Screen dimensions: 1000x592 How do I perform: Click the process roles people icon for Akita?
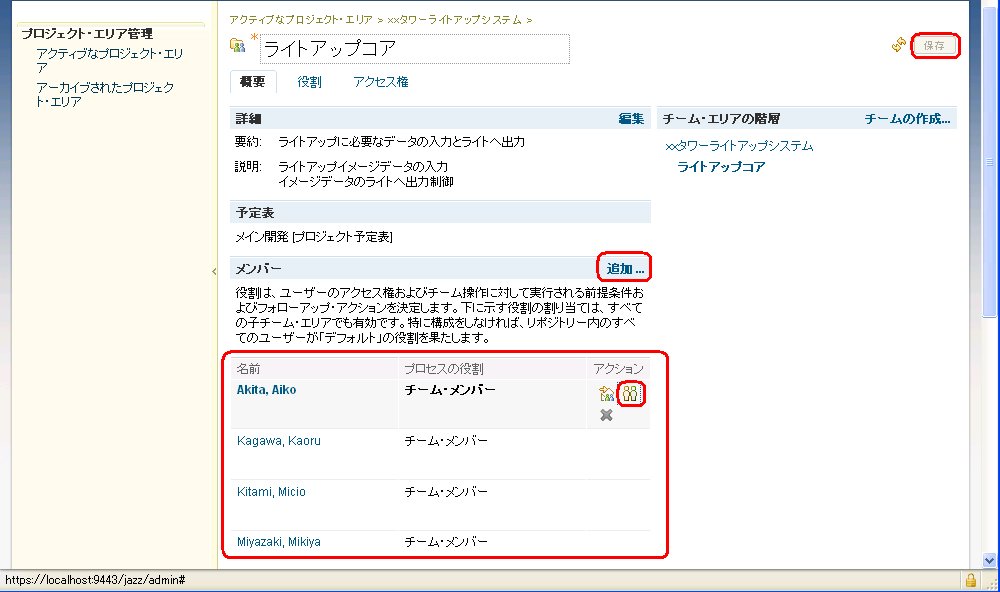click(630, 394)
